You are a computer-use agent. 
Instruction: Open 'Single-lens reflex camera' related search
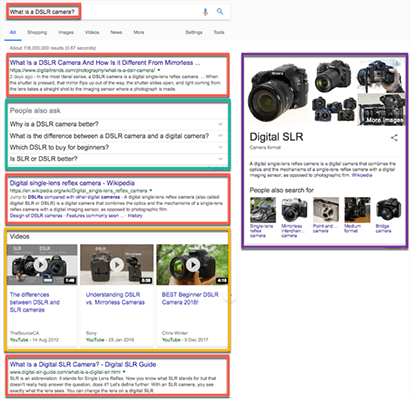click(x=263, y=217)
